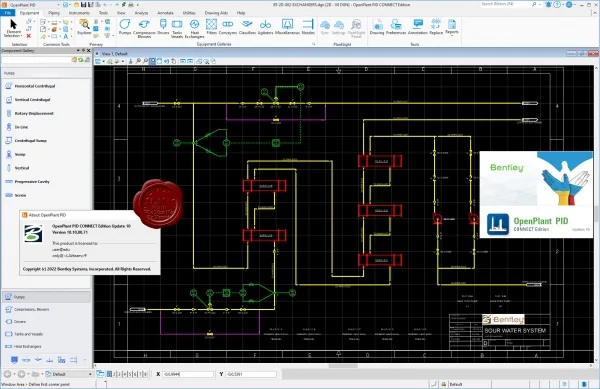
Task: Click the horizontal scrollbar under the drawing
Action: (x=343, y=366)
